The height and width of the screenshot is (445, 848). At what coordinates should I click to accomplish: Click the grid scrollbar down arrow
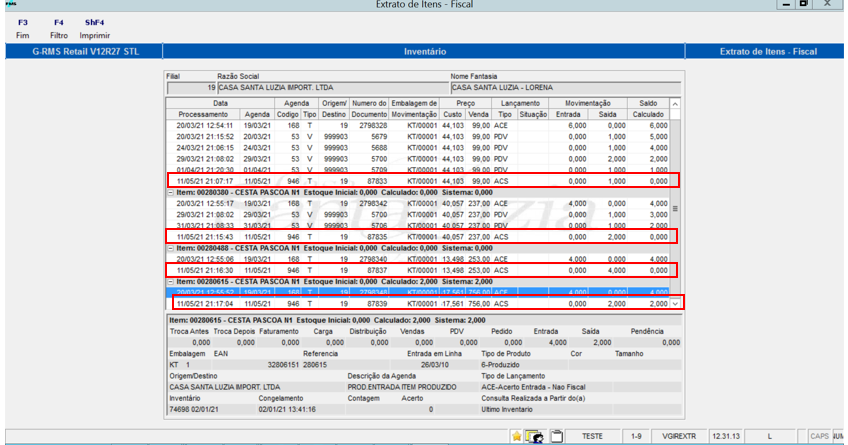(675, 304)
